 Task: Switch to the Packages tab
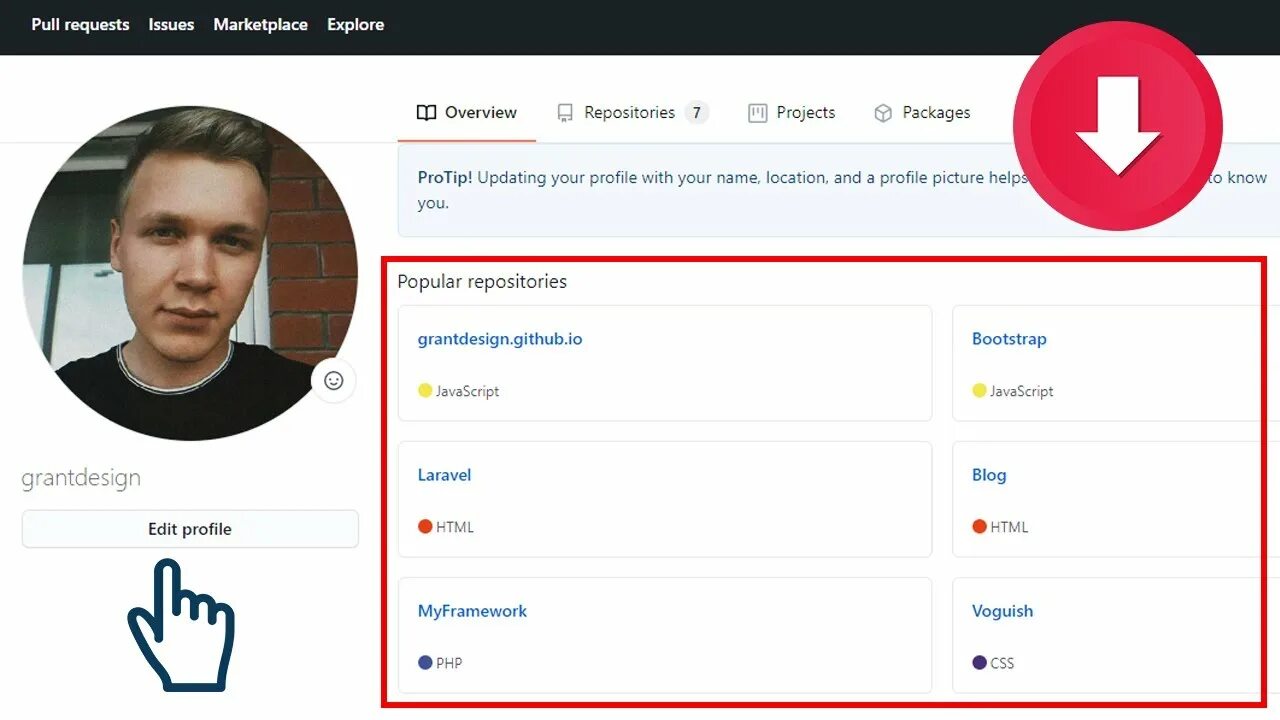click(922, 112)
